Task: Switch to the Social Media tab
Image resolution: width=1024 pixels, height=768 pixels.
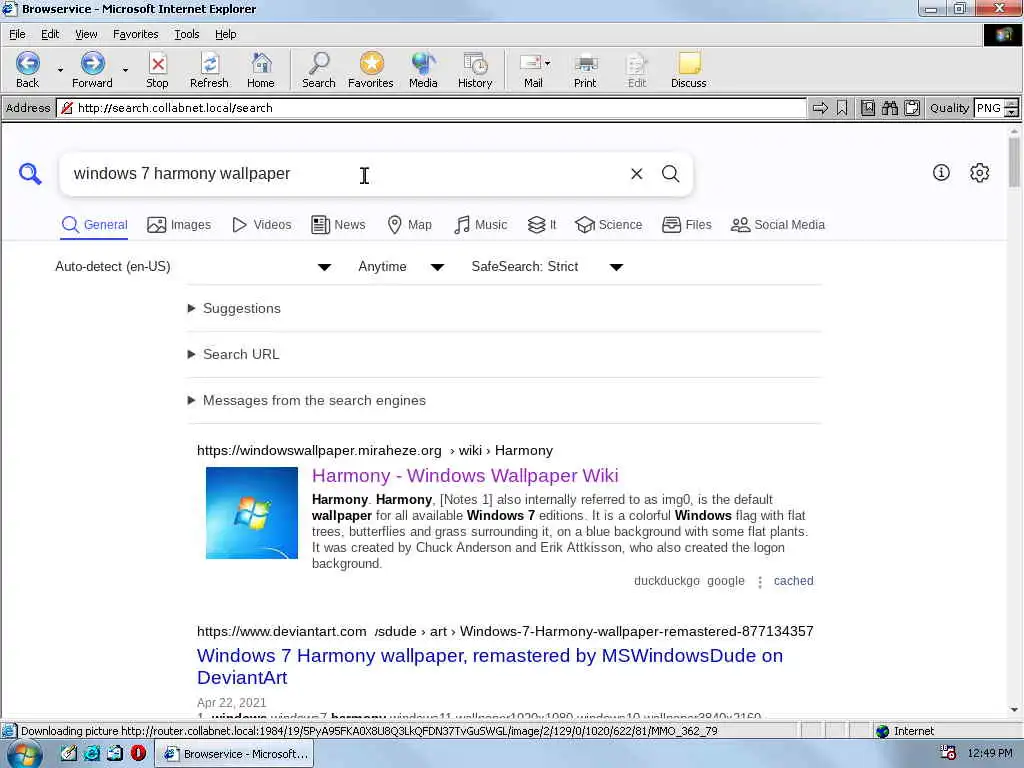Action: [777, 225]
